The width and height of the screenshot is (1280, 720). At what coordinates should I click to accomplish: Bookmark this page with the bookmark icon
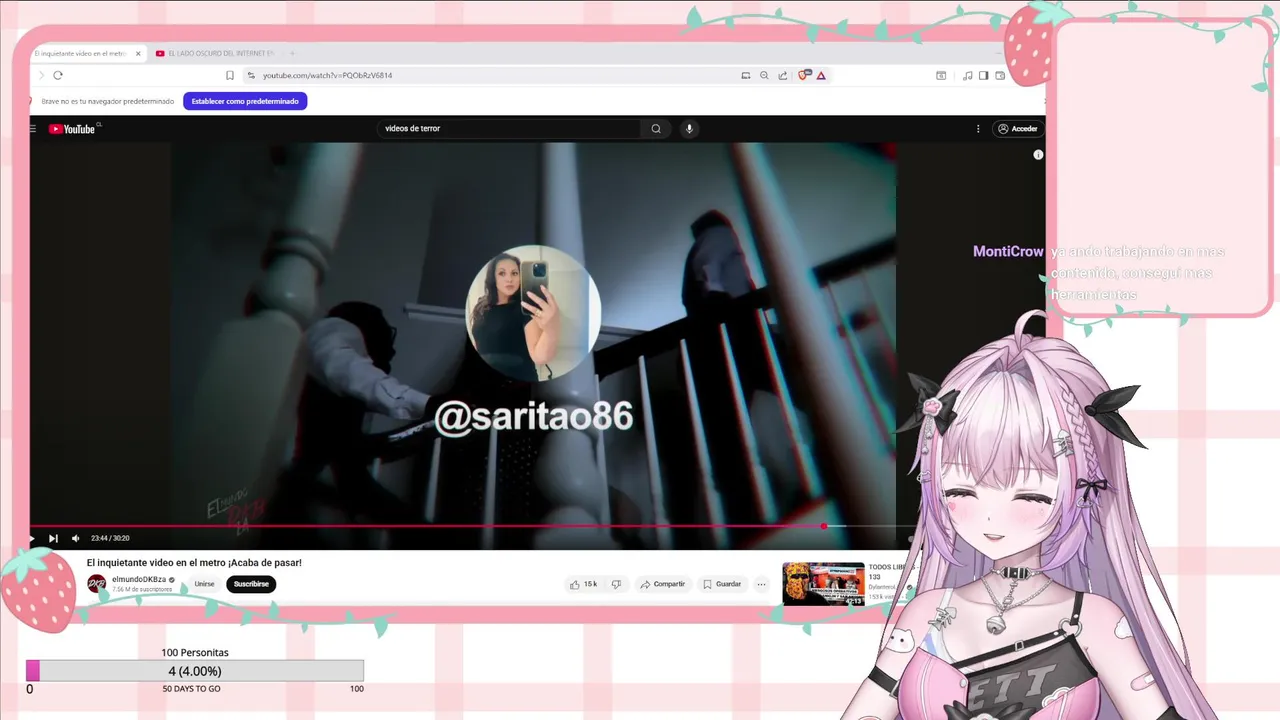(230, 75)
